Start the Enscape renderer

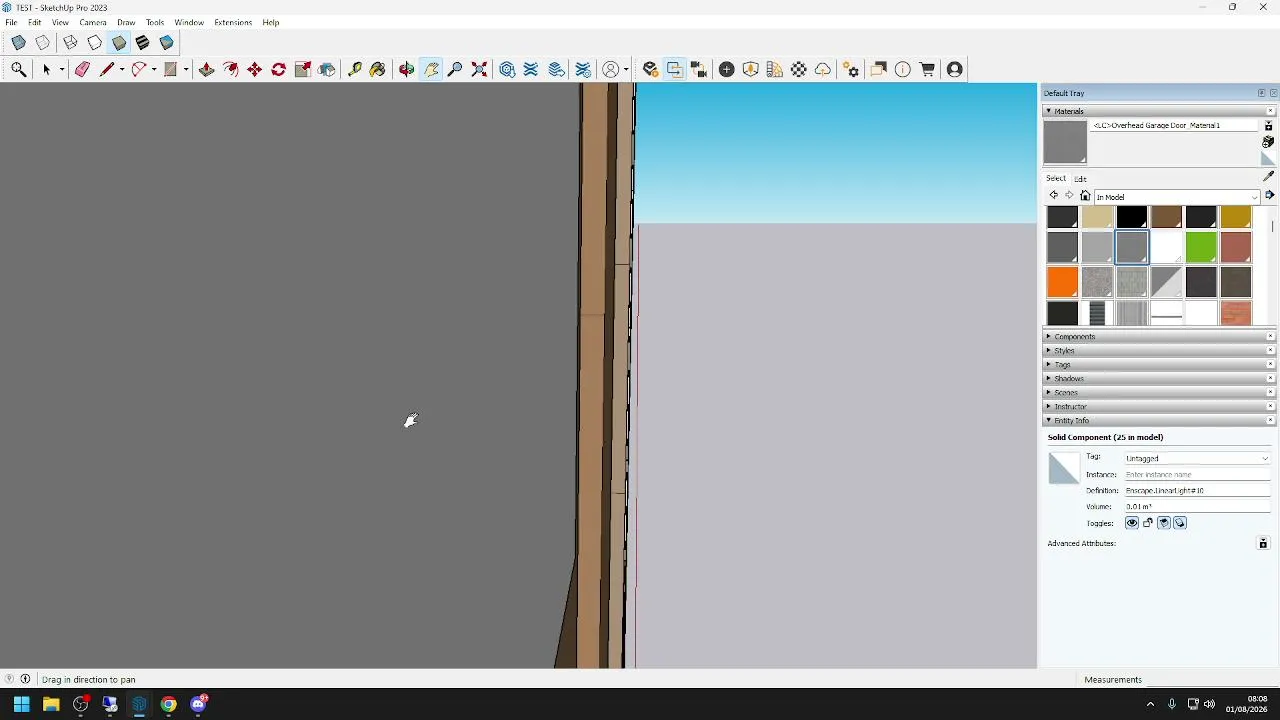point(651,69)
